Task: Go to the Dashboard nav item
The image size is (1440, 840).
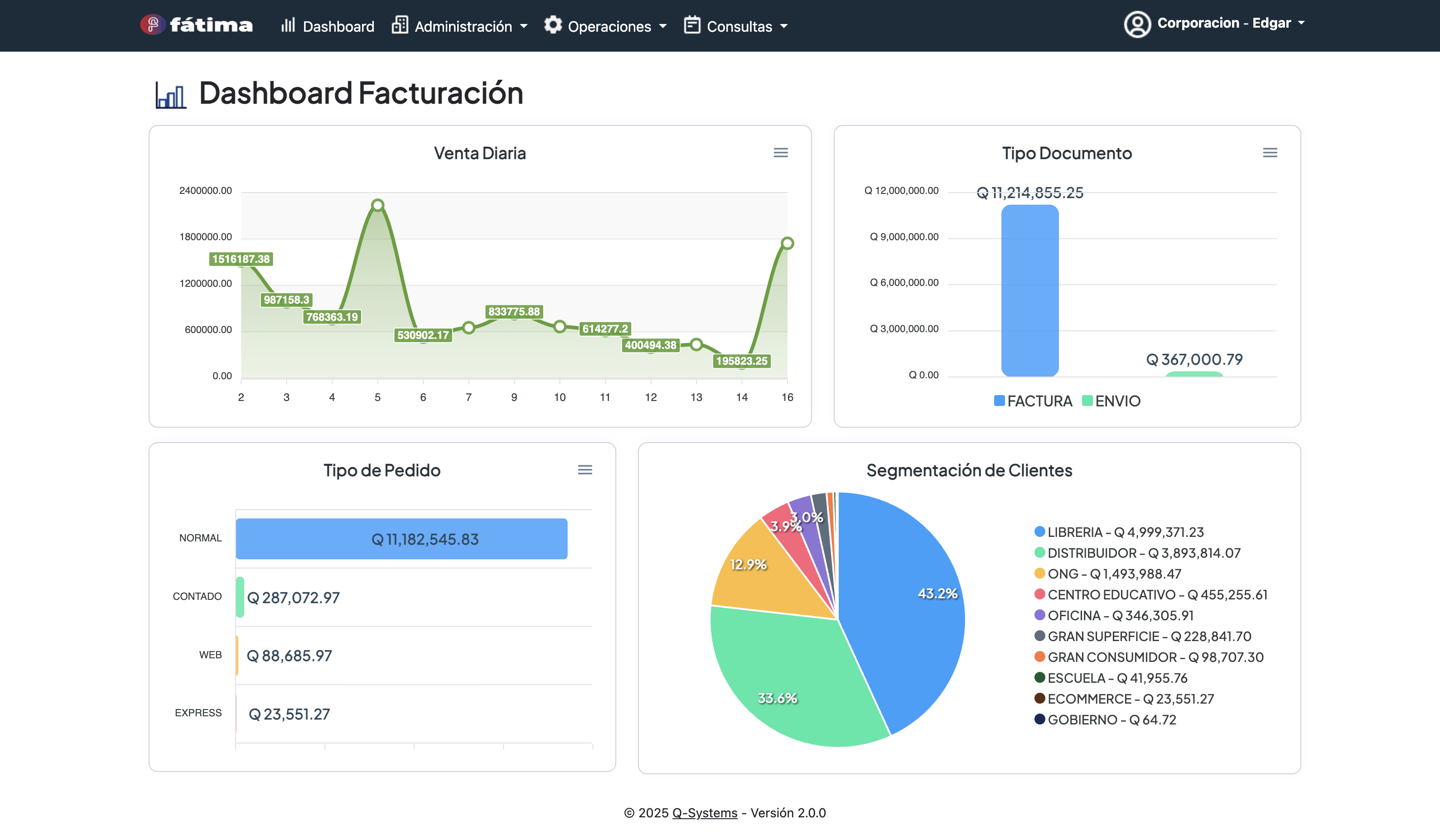Action: [x=328, y=26]
